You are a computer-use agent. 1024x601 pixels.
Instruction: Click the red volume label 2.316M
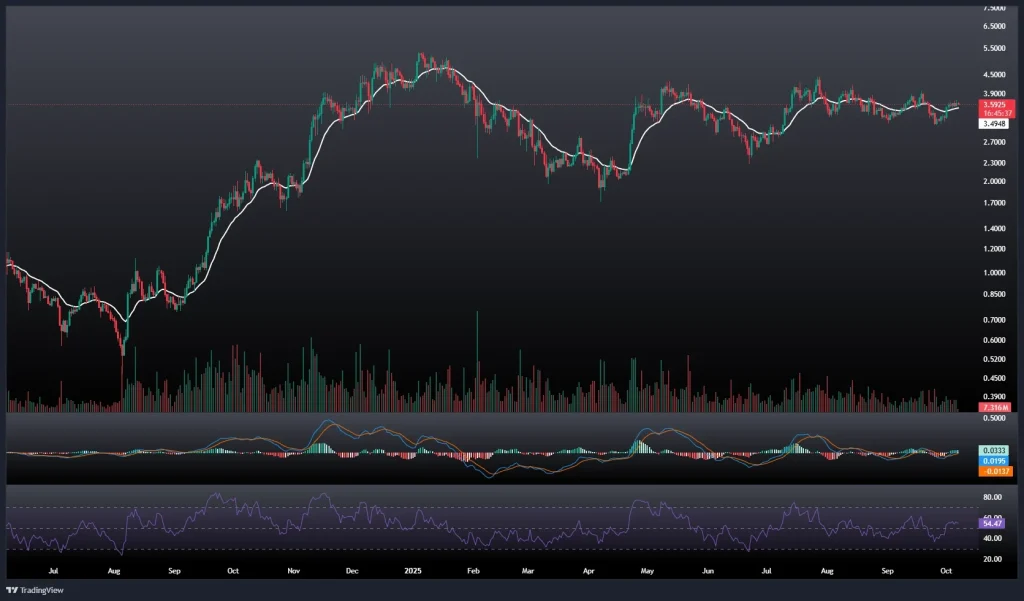(x=994, y=408)
